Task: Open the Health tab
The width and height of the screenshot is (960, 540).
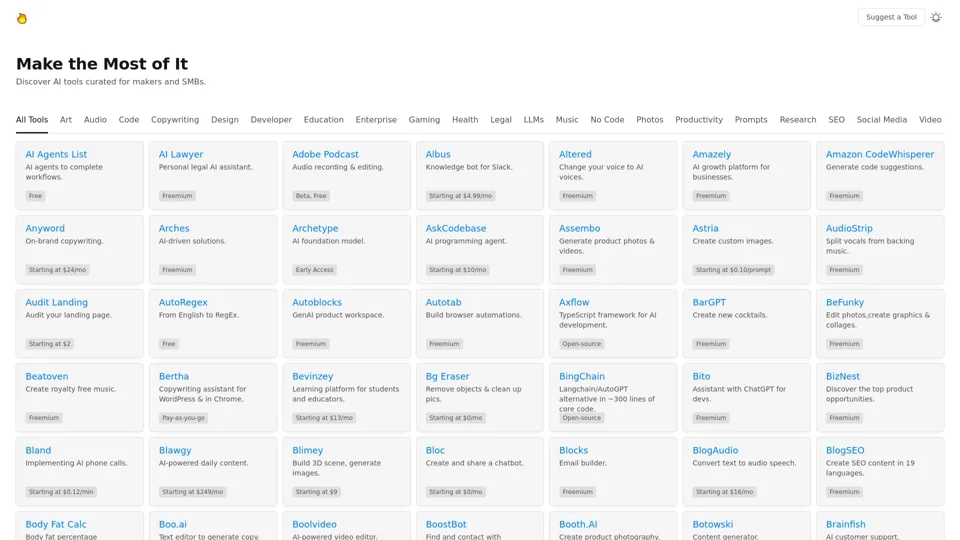Action: [465, 120]
